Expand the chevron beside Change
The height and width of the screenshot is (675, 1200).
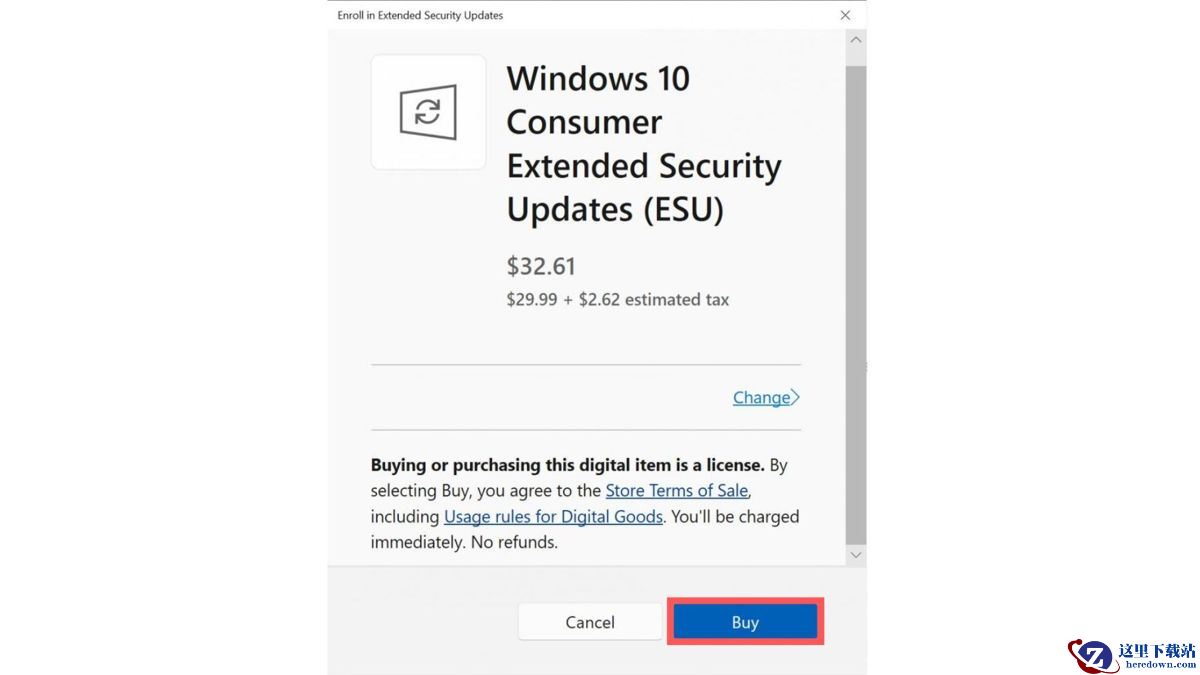coord(796,397)
